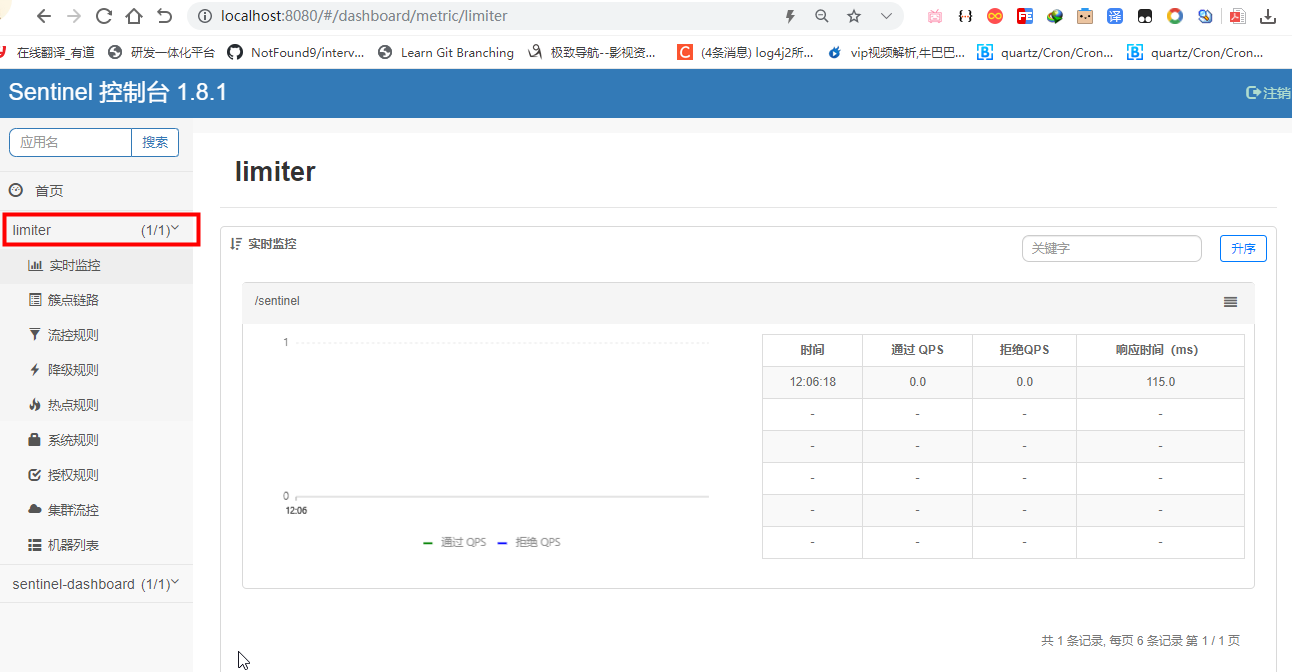Collapse the limiter app chevron
The width and height of the screenshot is (1292, 672).
(x=176, y=229)
